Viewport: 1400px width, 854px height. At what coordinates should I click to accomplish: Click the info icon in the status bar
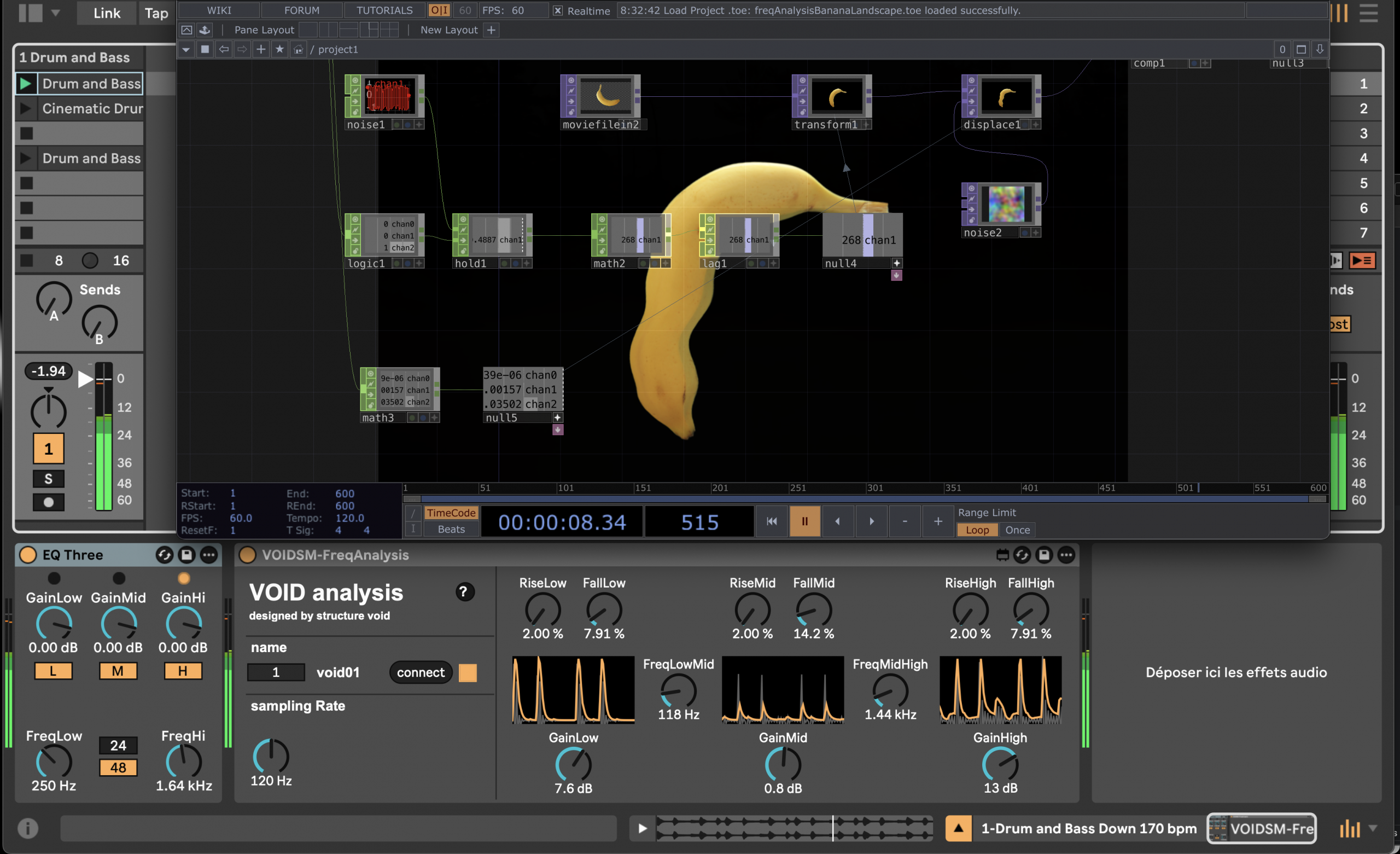tap(27, 828)
